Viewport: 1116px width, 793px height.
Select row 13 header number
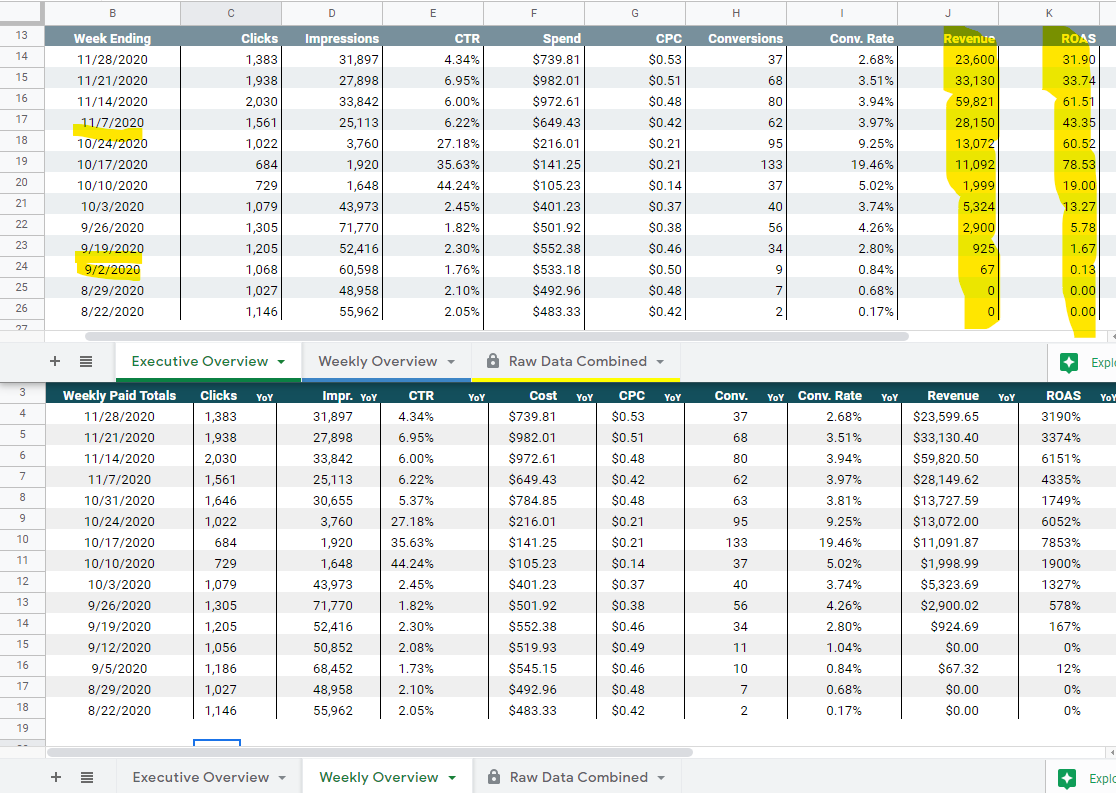pyautogui.click(x=21, y=36)
